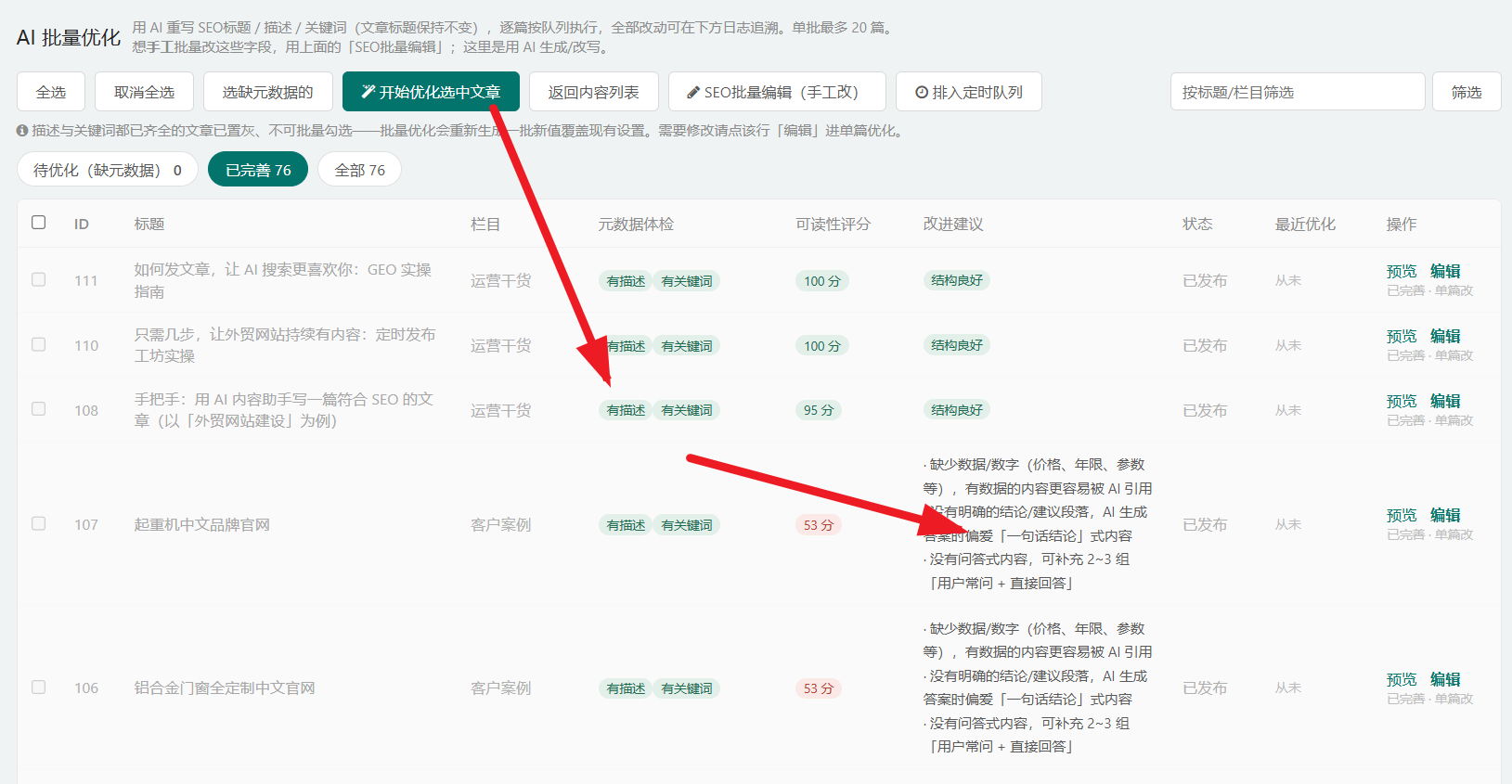This screenshot has height=784, width=1512.
Task: Click the 元数据体检 column header
Action: (x=636, y=224)
